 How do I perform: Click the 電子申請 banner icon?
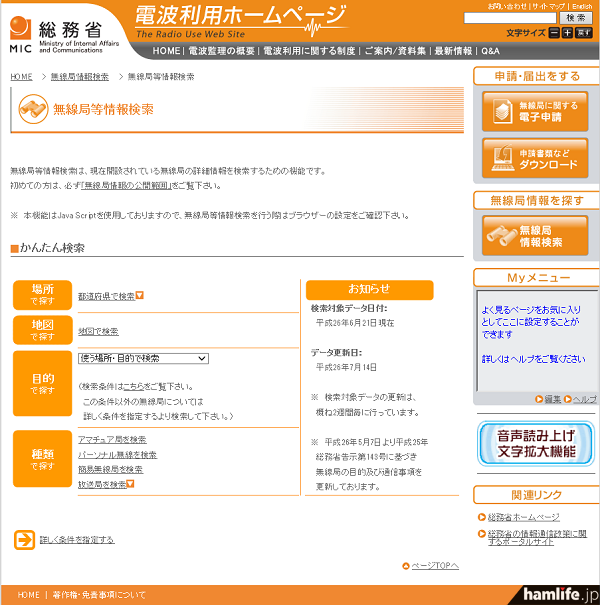534,111
